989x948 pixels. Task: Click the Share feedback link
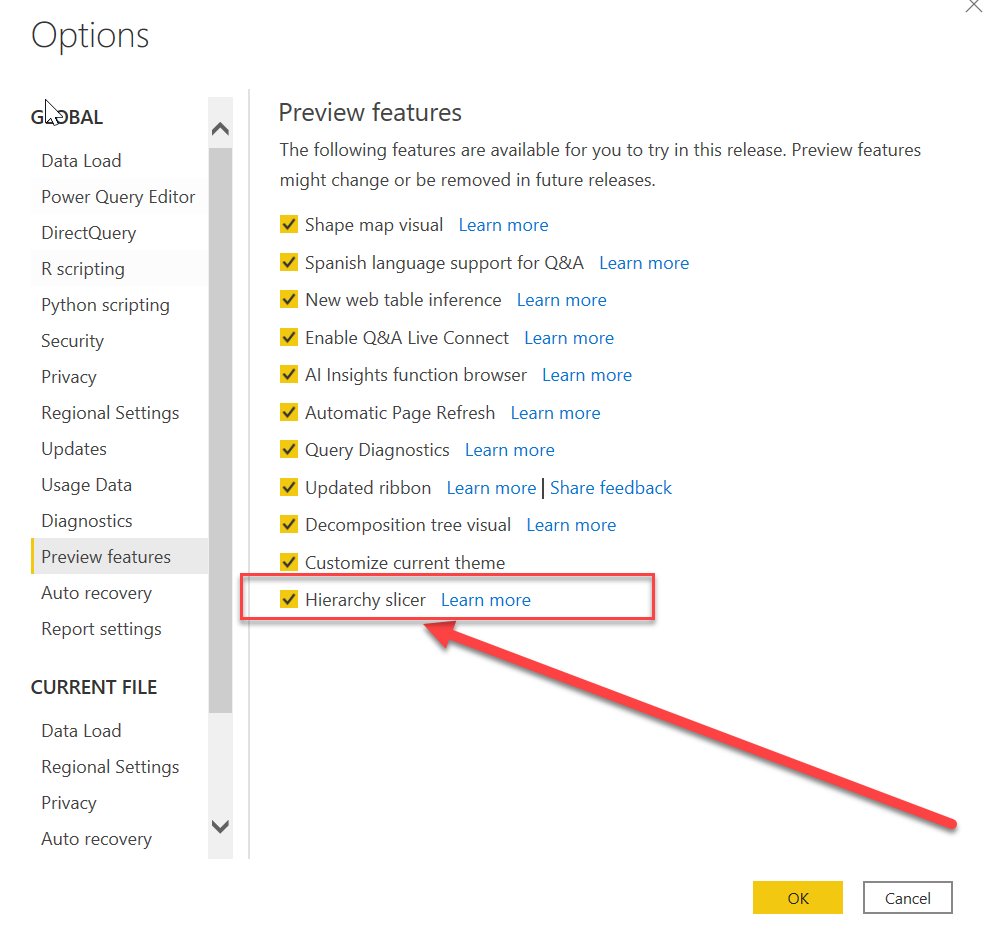coord(611,488)
